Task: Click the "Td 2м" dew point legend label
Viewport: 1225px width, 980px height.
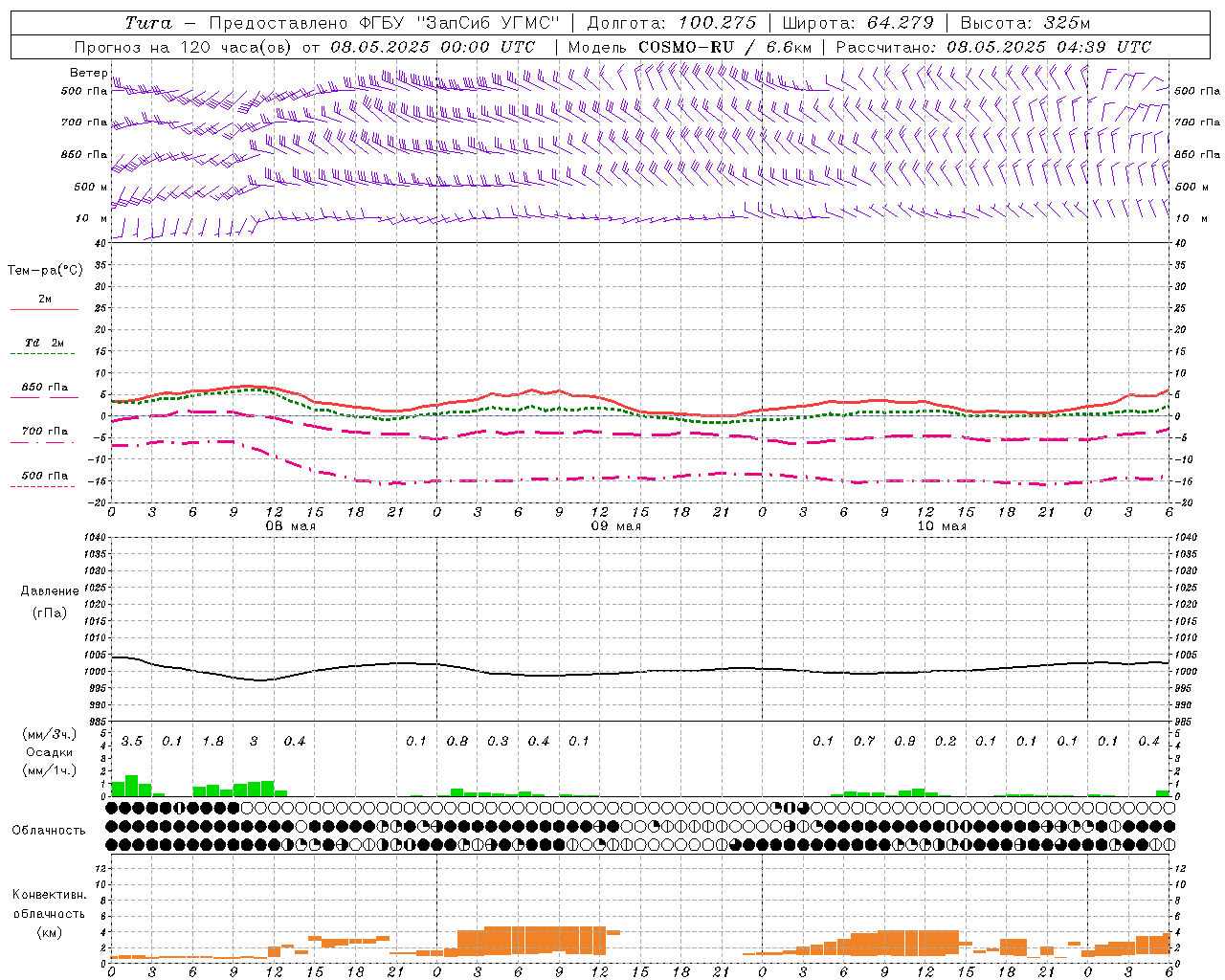Action: (x=45, y=343)
